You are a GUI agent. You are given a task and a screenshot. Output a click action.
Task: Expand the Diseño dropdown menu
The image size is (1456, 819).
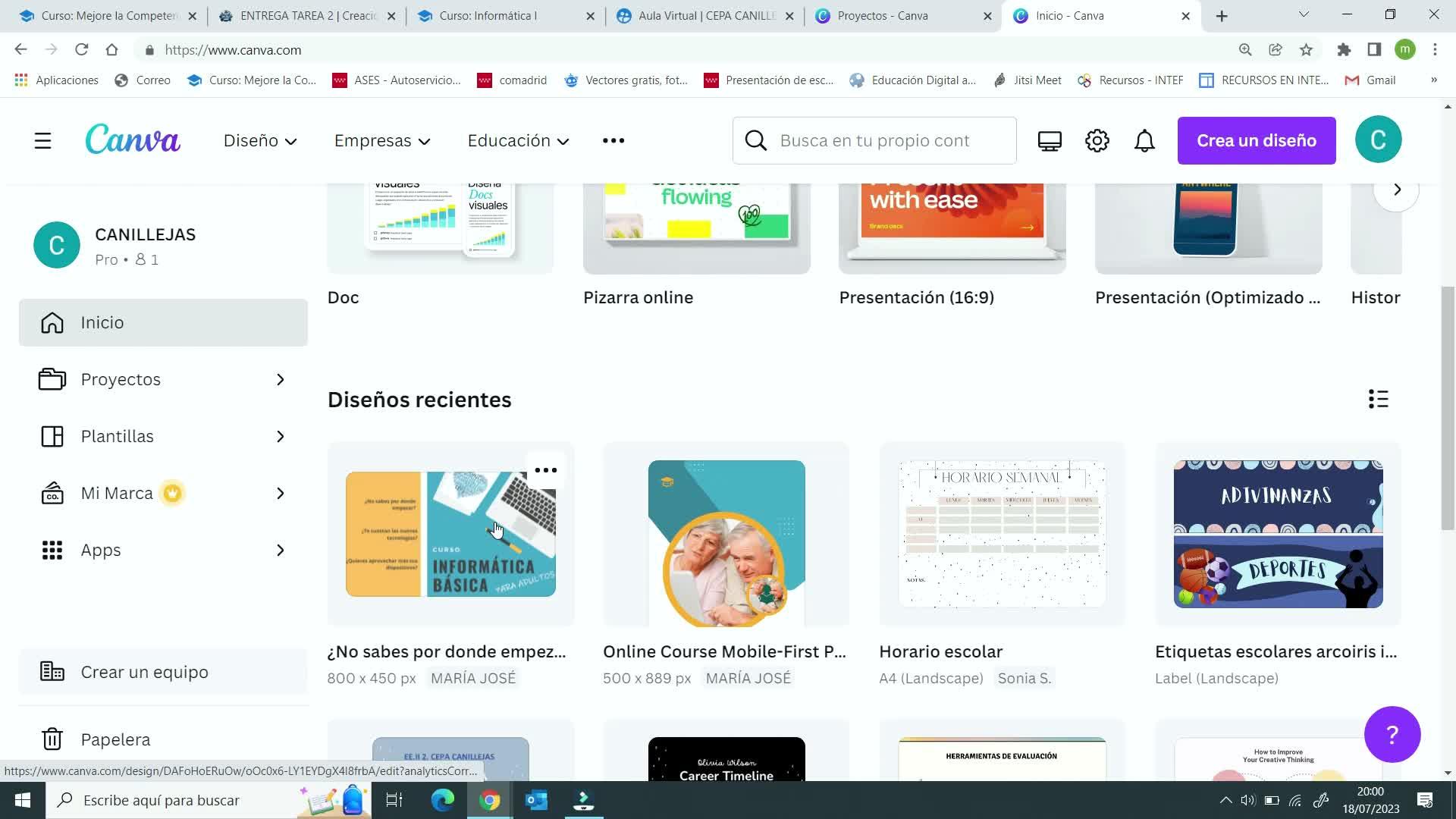260,141
